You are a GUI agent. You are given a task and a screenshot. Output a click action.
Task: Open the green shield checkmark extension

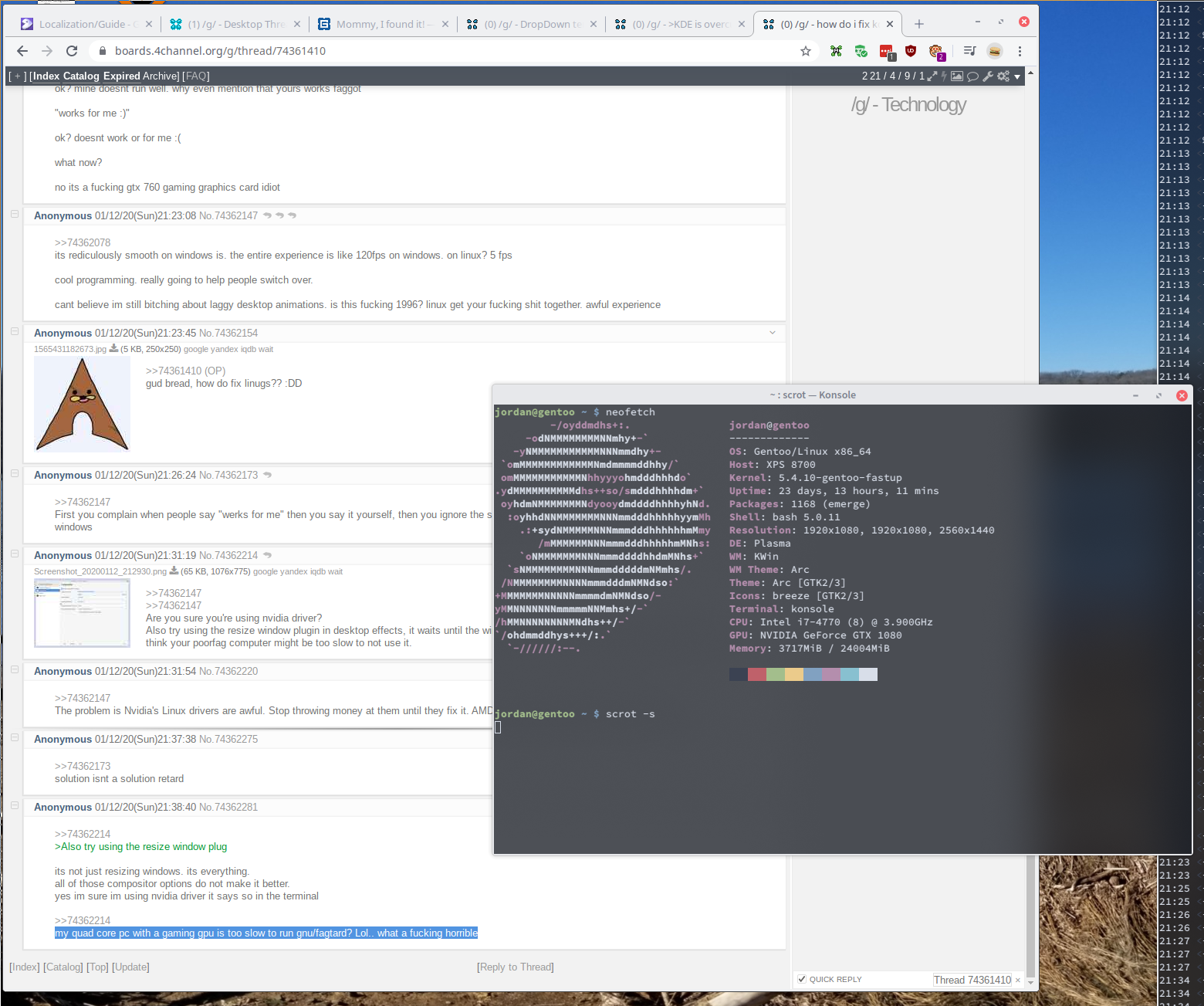[x=861, y=51]
